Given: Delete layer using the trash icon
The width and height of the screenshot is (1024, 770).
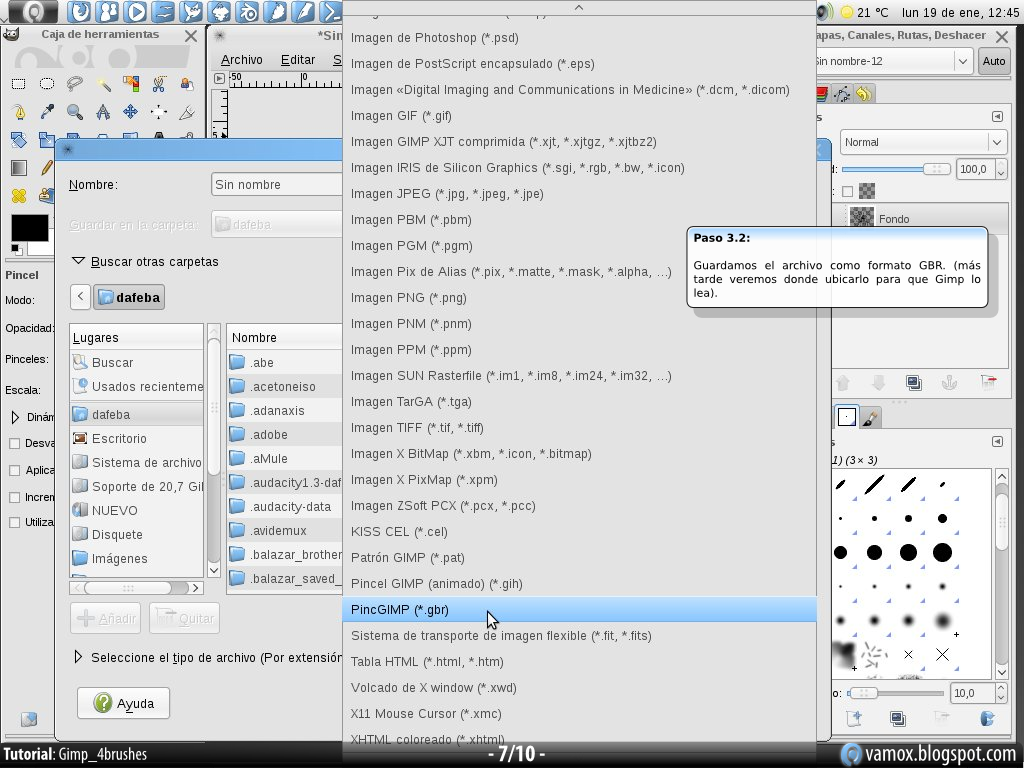Looking at the screenshot, I should pyautogui.click(x=988, y=383).
